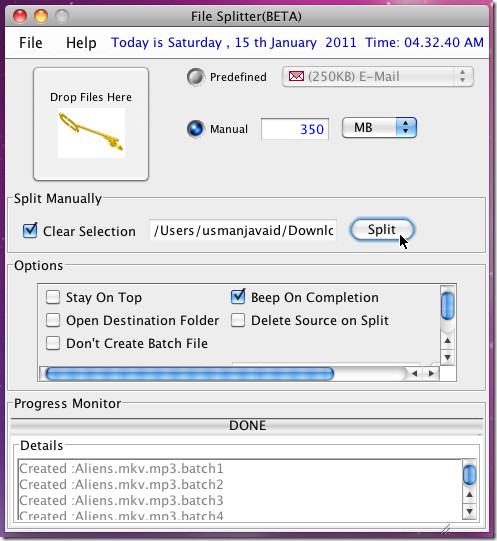Screen dimensions: 497x541
Task: Open the Help menu
Action: [81, 43]
